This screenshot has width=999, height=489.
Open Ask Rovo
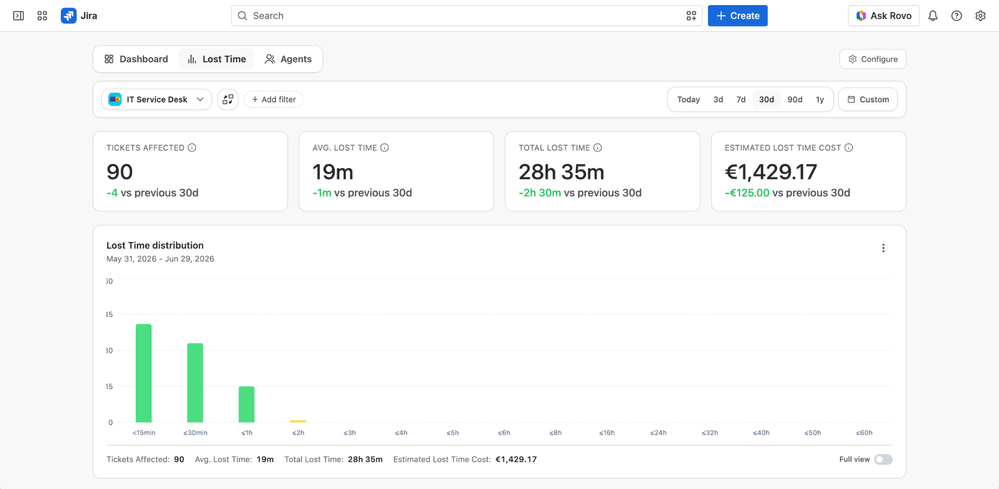884,16
